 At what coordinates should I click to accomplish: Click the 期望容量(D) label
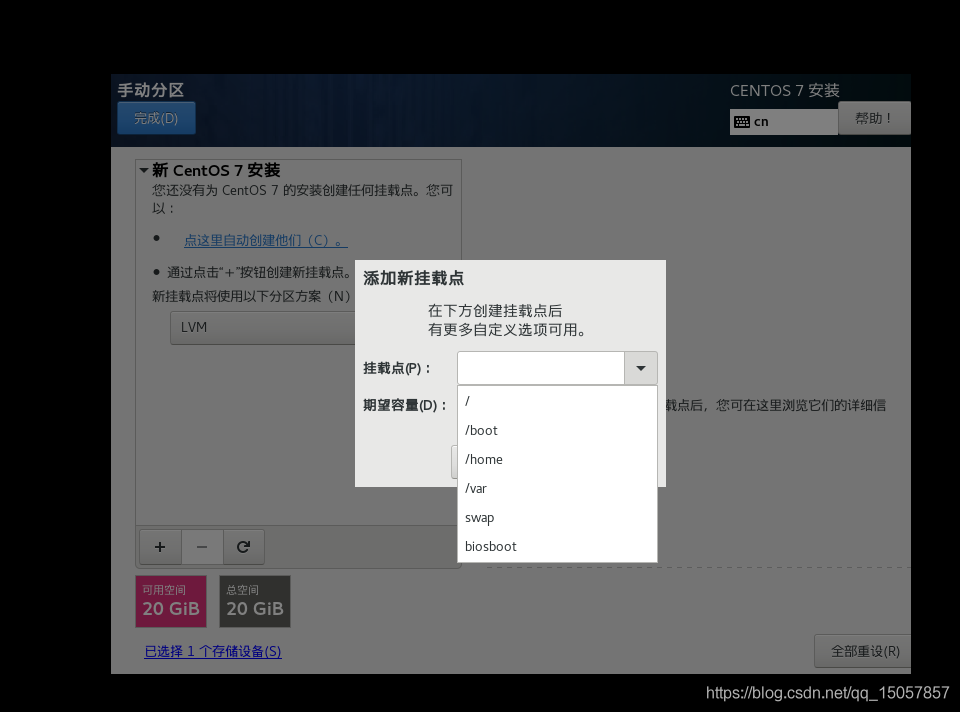(404, 405)
